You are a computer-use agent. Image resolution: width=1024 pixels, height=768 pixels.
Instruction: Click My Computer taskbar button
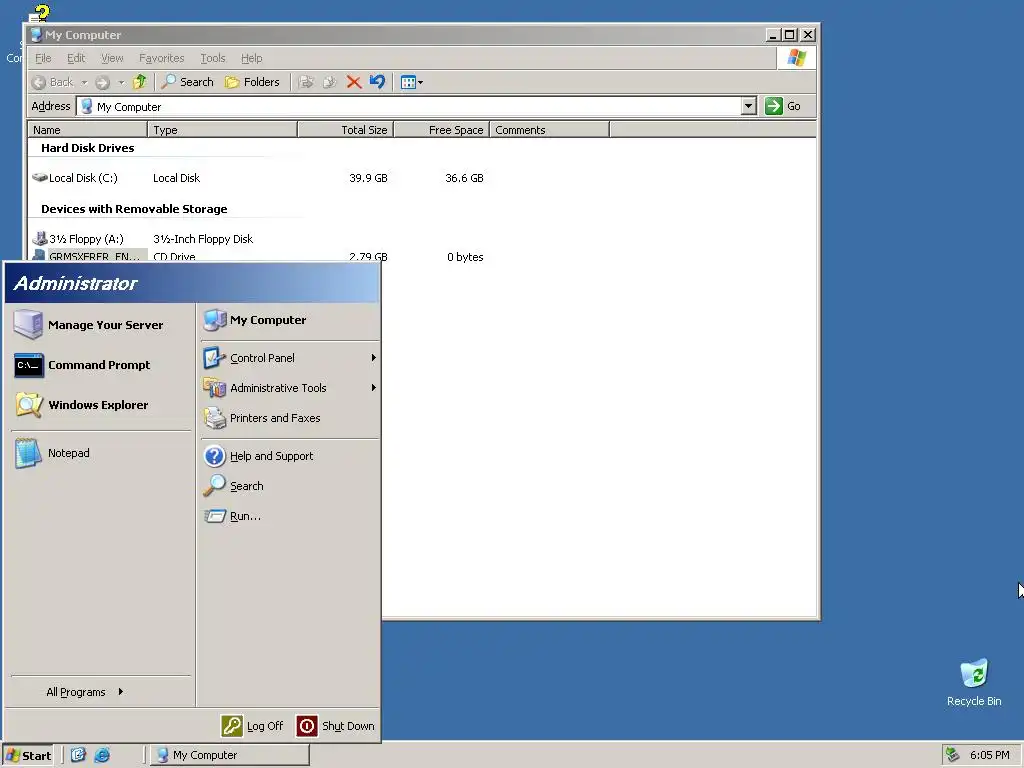[x=230, y=755]
